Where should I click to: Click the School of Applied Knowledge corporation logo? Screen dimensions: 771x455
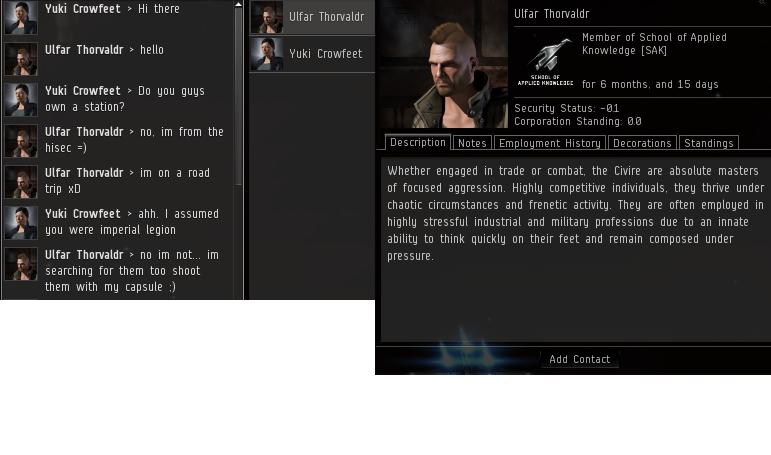pos(545,62)
